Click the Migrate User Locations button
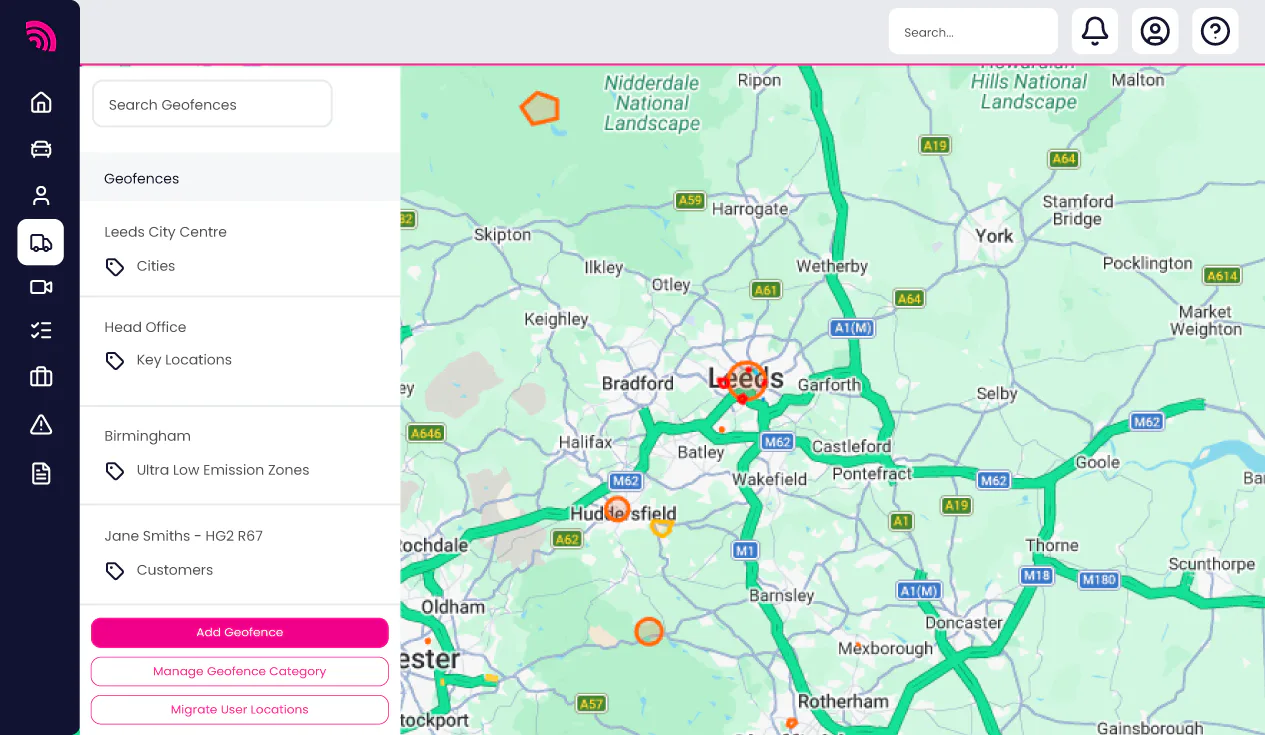This screenshot has height=735, width=1265. 239,709
